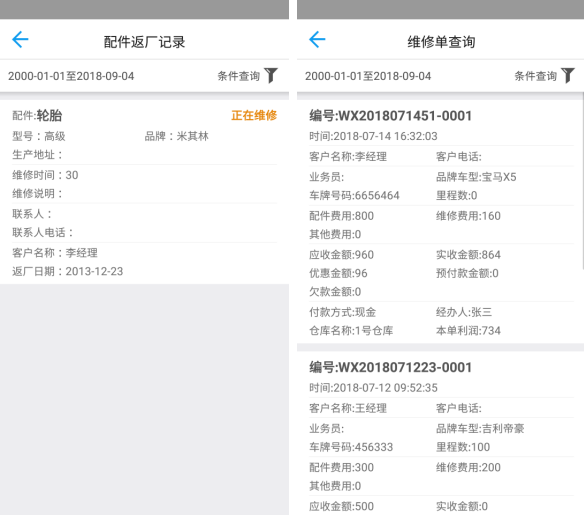The image size is (584, 530).
Task: Tap 品牌车型:吉利帝豪 field
Action: (480, 429)
